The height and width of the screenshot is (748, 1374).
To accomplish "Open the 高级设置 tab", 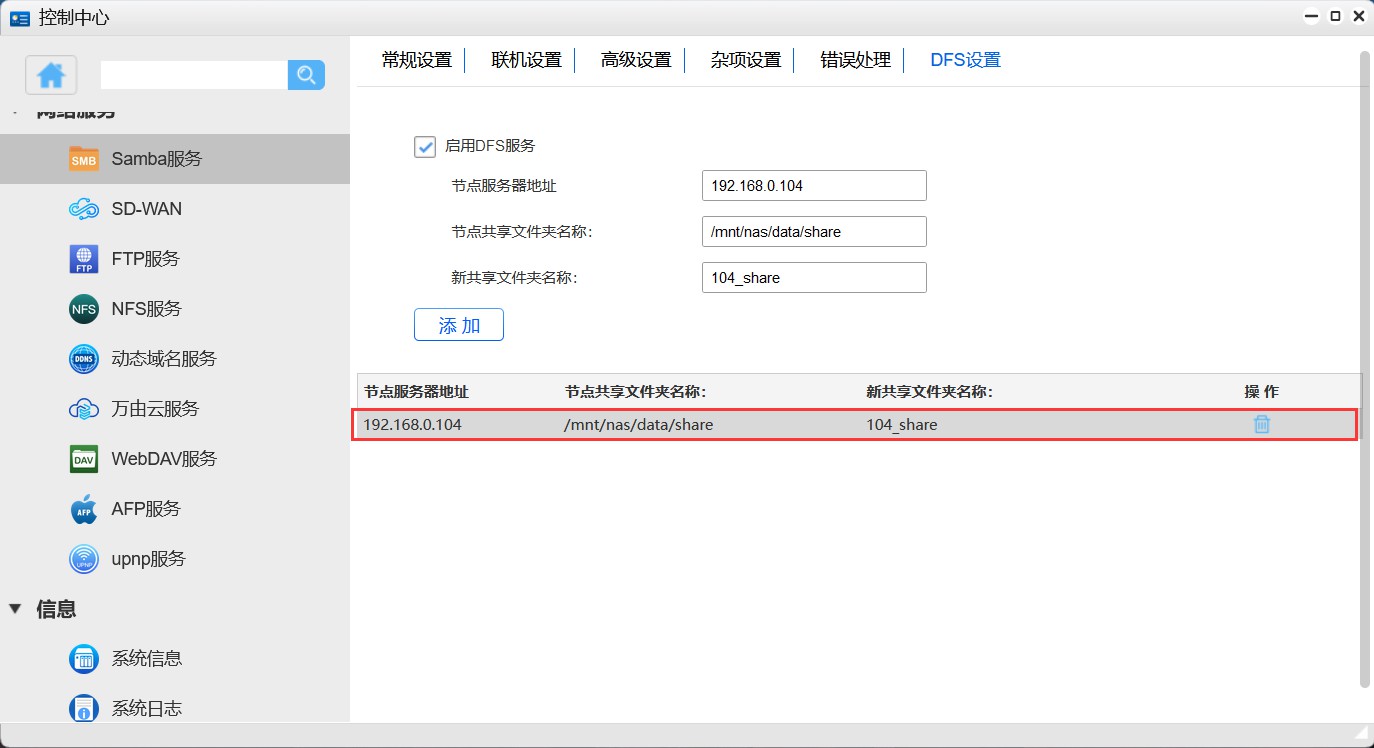I will pos(636,60).
